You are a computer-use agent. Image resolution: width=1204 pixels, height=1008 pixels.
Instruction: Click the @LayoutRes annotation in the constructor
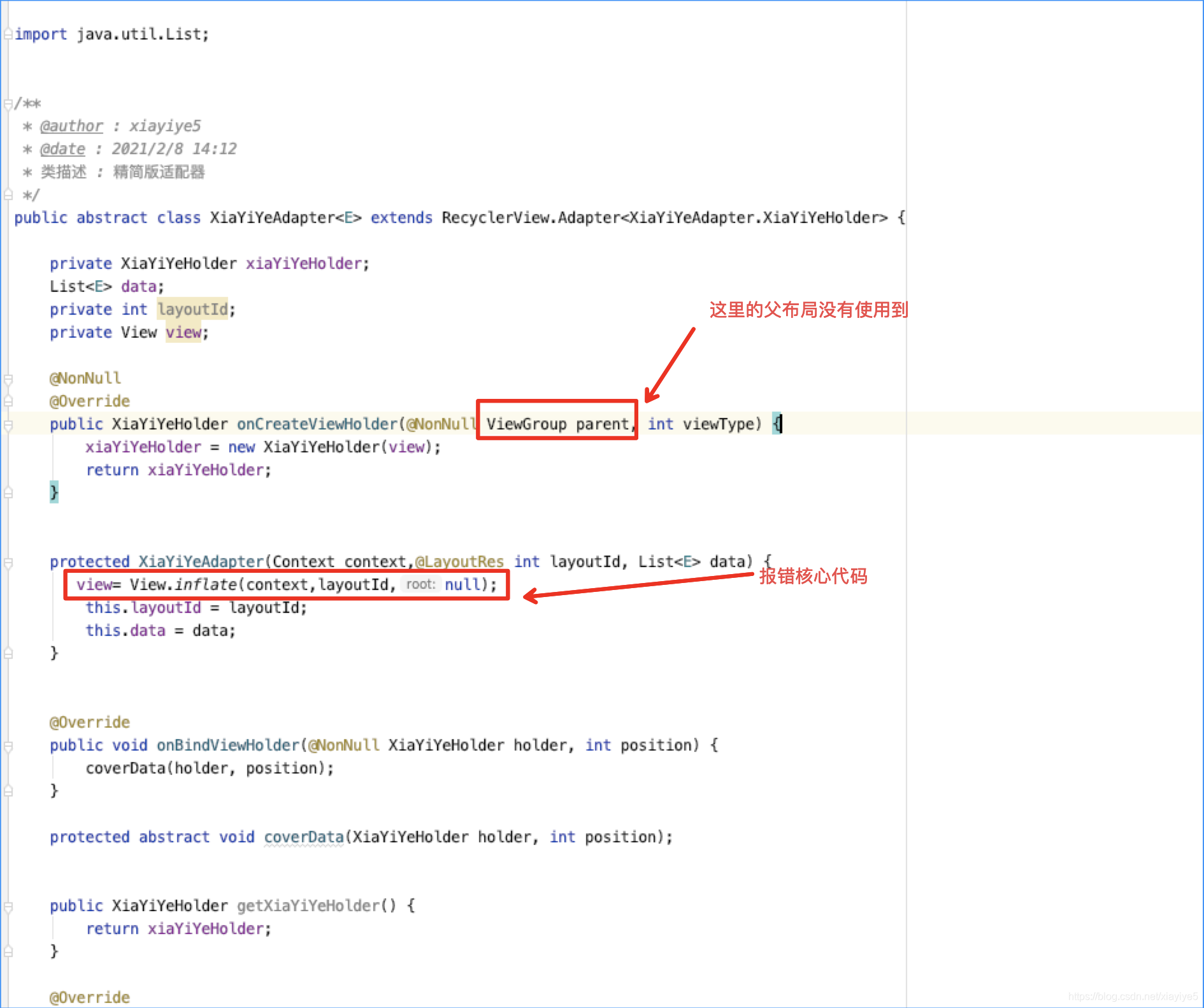point(459,562)
